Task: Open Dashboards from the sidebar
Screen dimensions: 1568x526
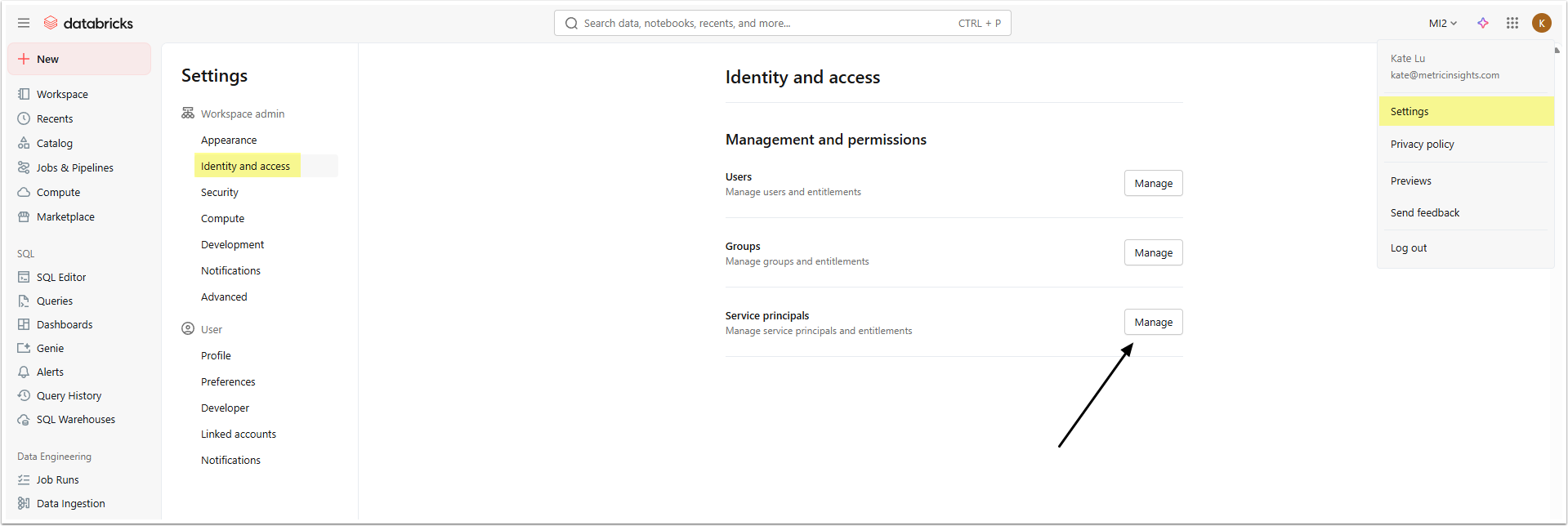Action: 64,324
